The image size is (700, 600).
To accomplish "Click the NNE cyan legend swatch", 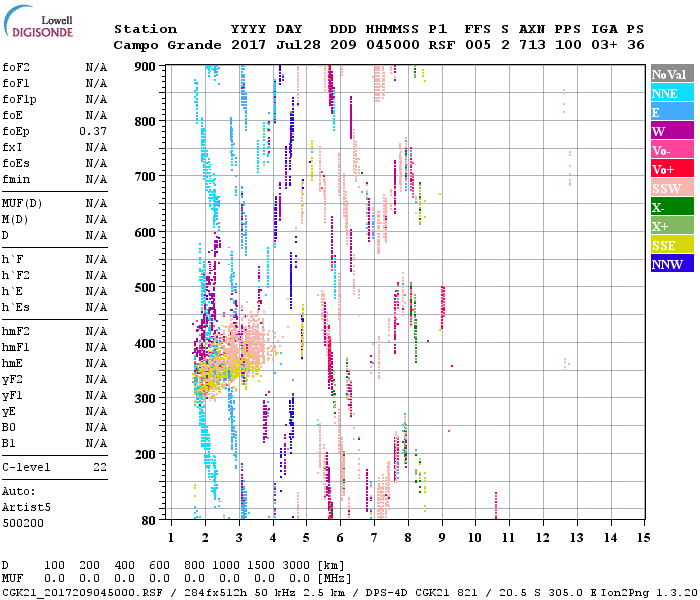I will coord(671,93).
